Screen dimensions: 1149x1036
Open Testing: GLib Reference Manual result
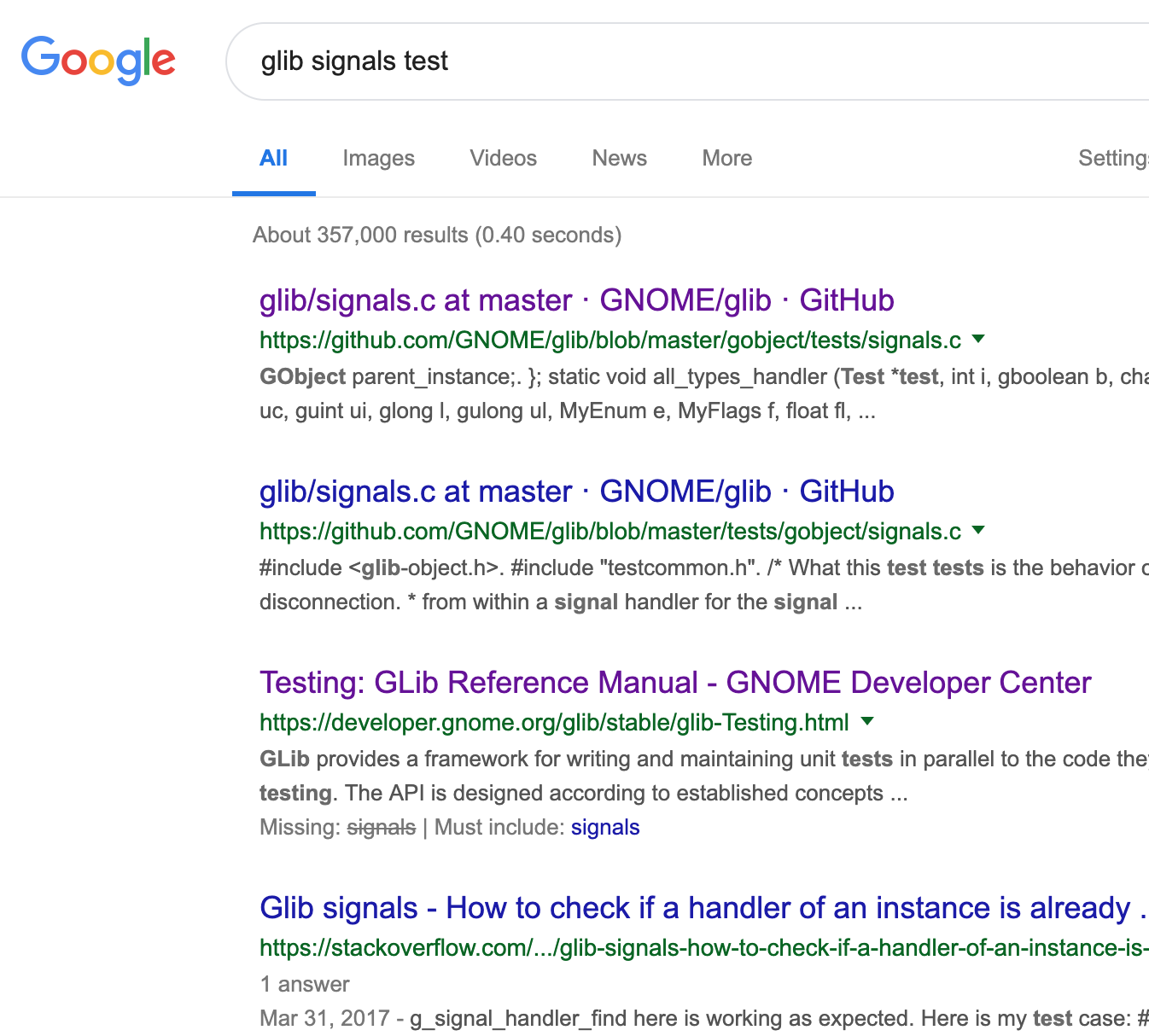675,683
